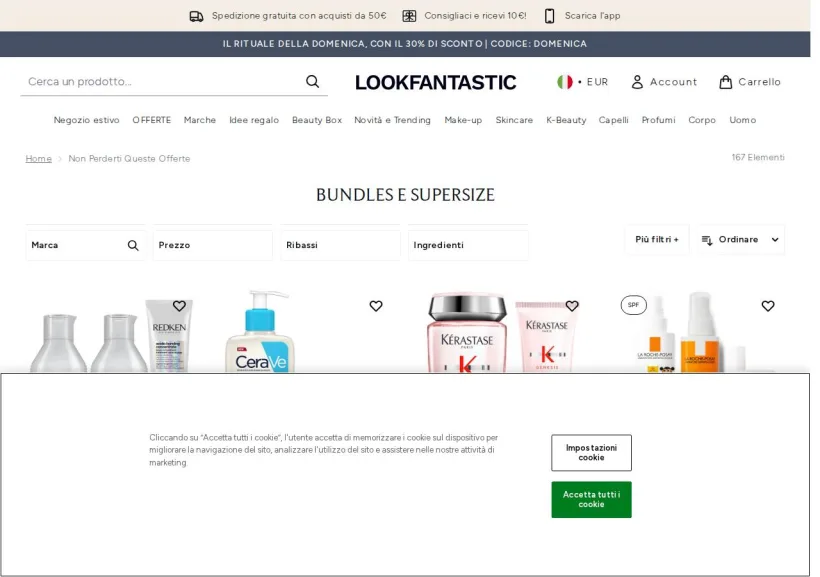The width and height of the screenshot is (820, 577).
Task: Click the phone app icon in top banner
Action: [x=549, y=16]
